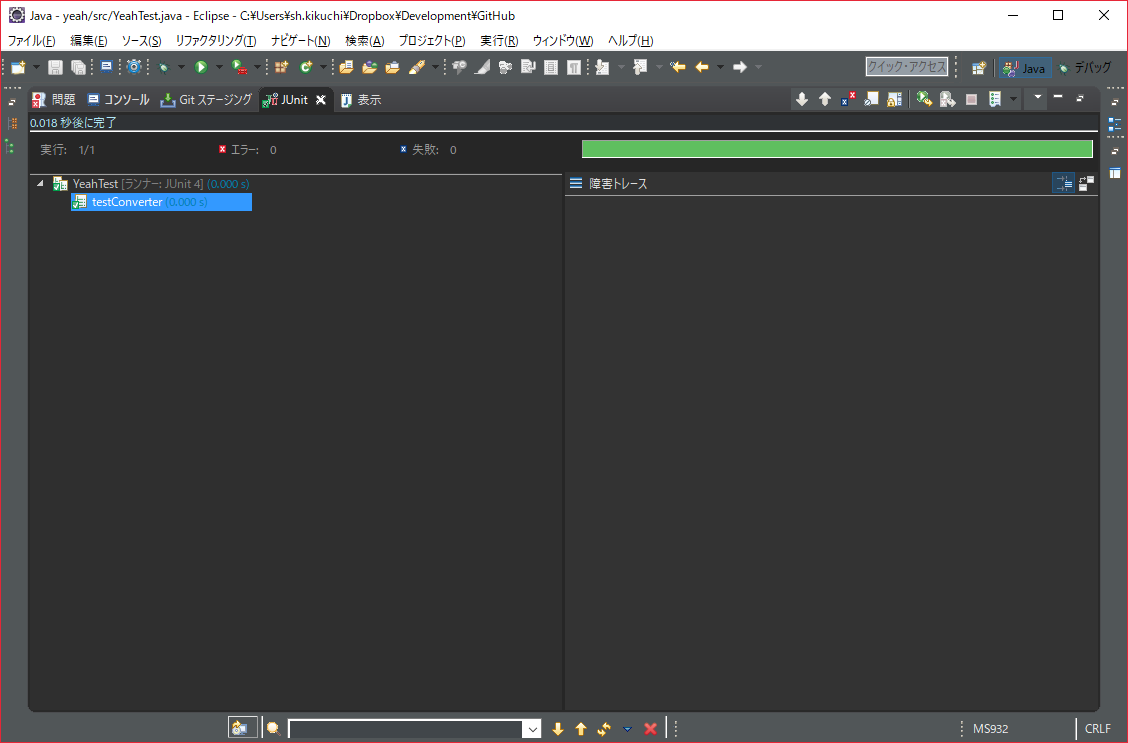Click the JUnit Stop test run button
1128x743 pixels.
[971, 99]
